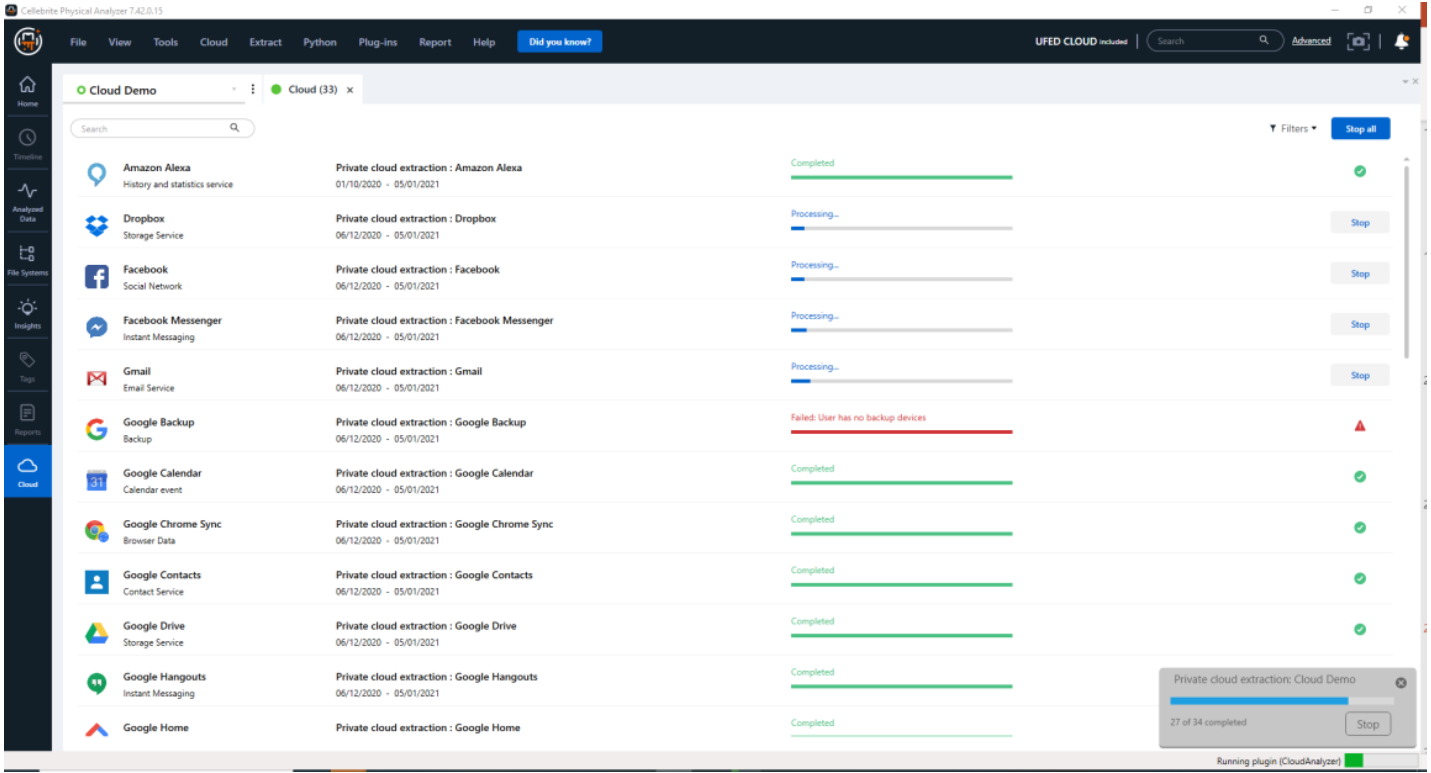This screenshot has width=1431, height=773.
Task: Open the three-dot menu beside Cloud Demo
Action: 252,89
